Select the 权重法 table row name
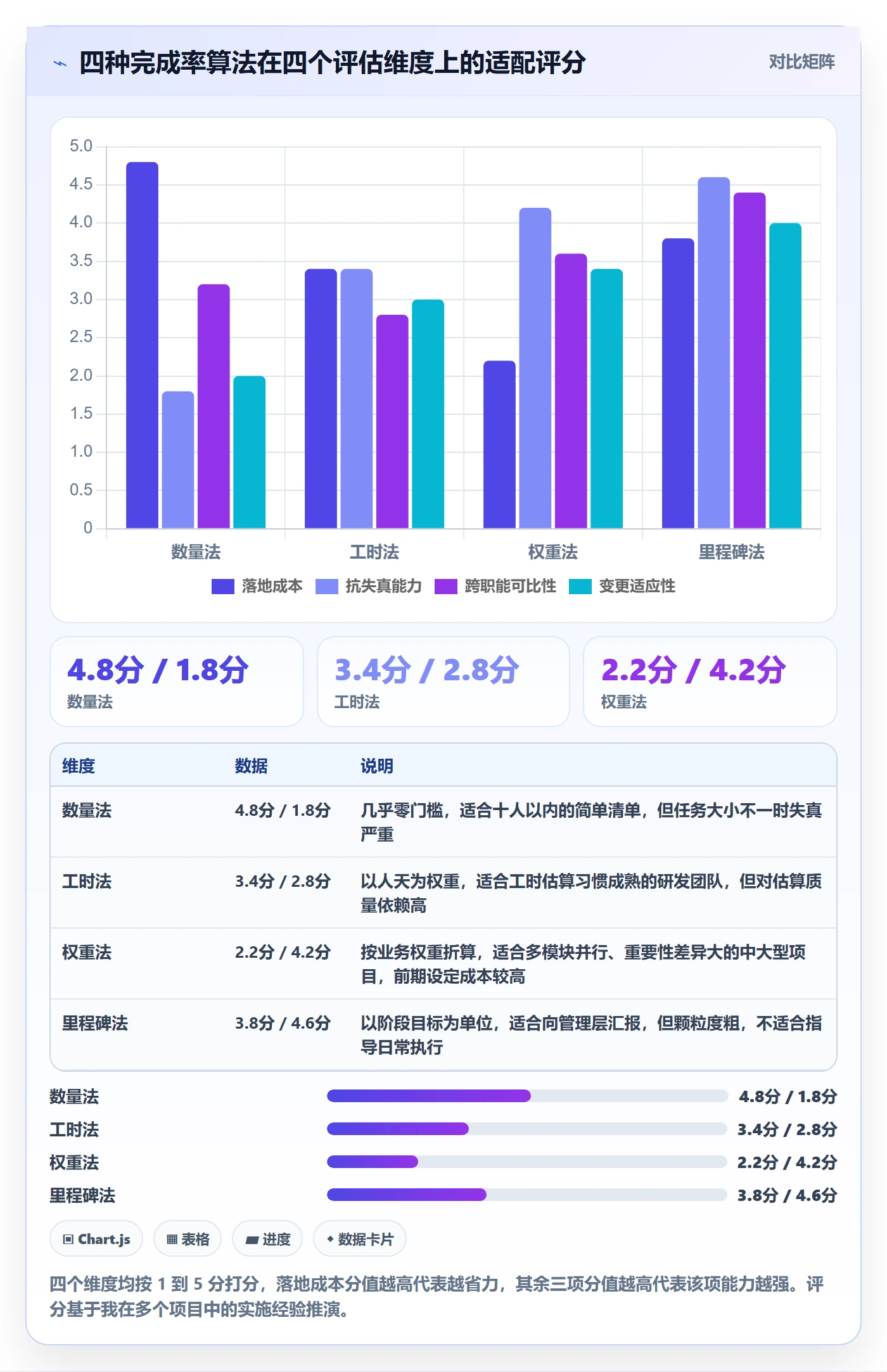887x1372 pixels. (87, 952)
